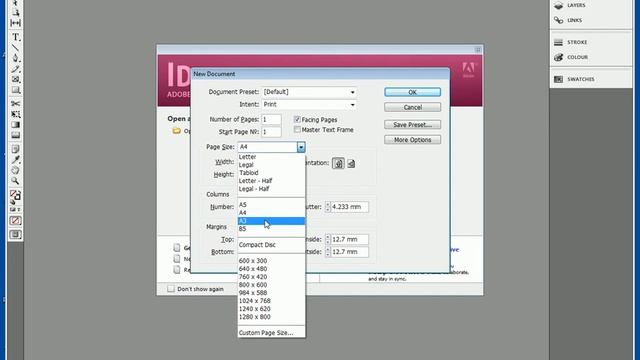The width and height of the screenshot is (640, 360).
Task: Click the Number of Pages field
Action: 271,120
